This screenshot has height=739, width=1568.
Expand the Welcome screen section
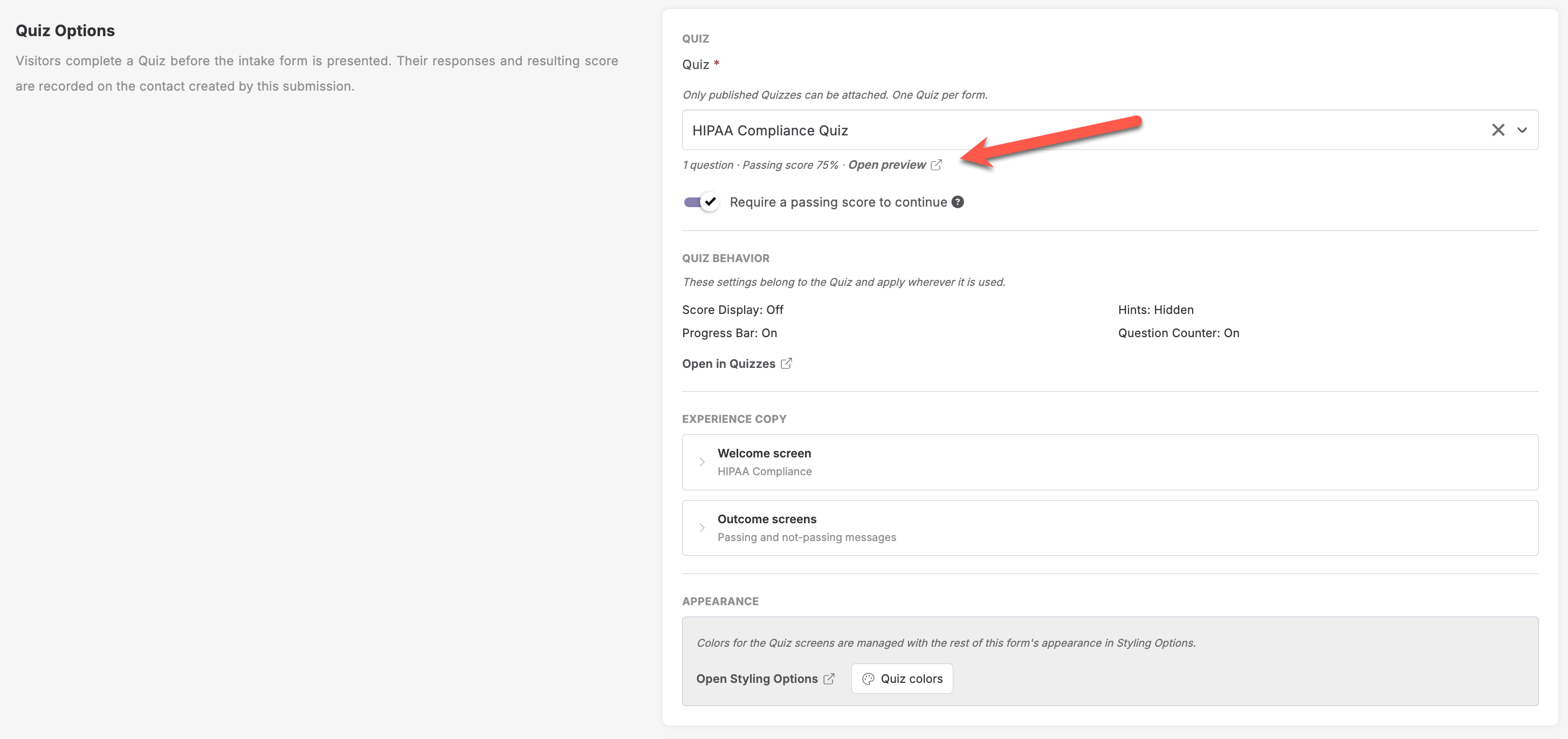1110,462
